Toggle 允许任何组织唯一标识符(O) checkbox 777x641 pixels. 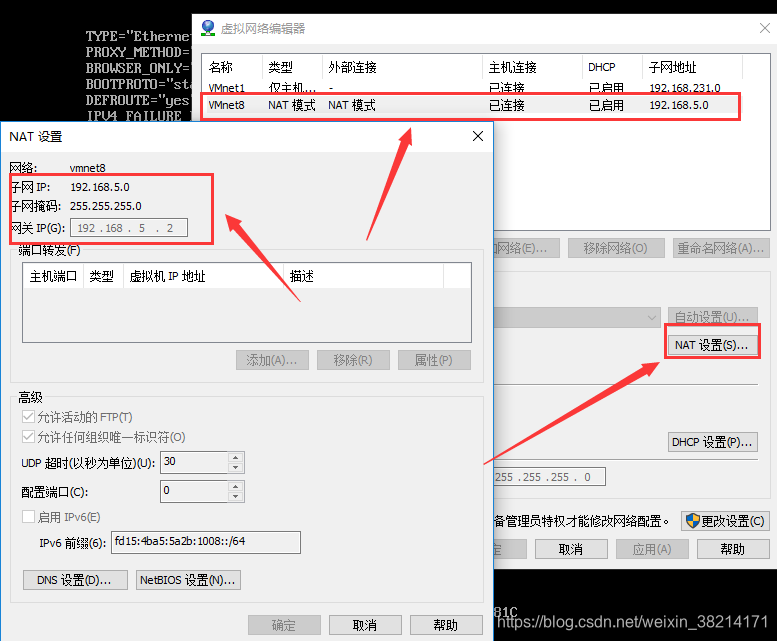[x=28, y=437]
